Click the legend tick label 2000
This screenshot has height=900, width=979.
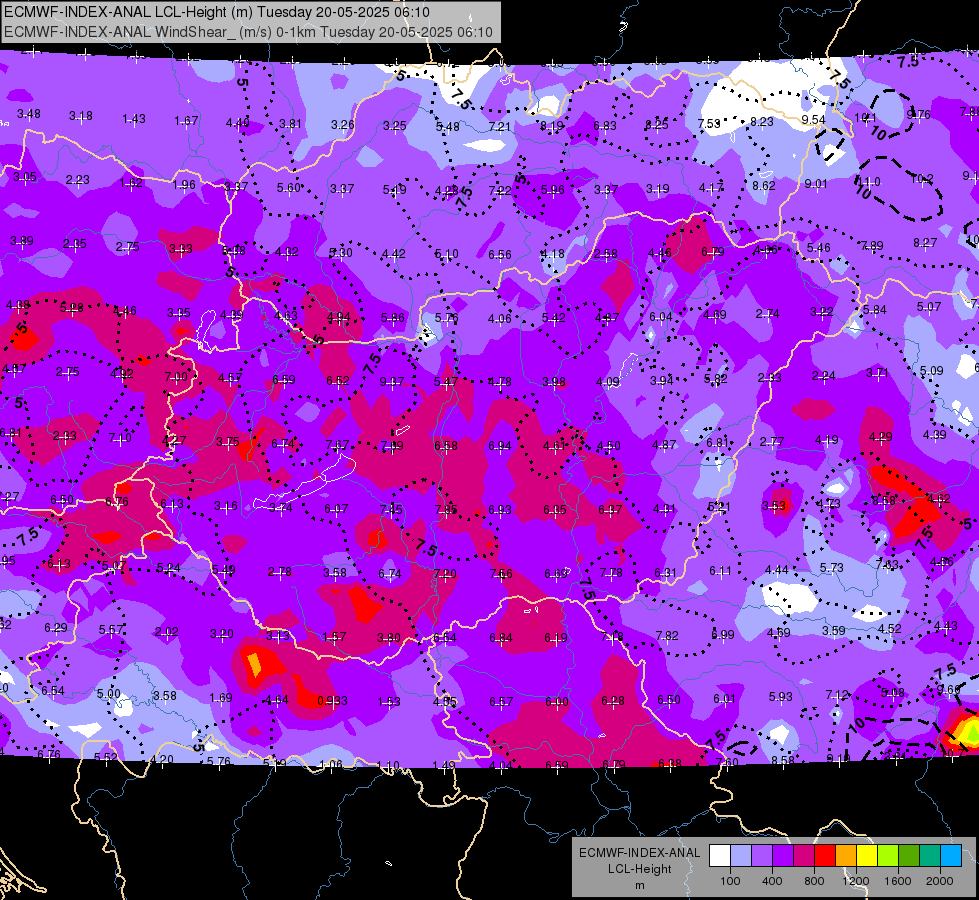pyautogui.click(x=940, y=881)
